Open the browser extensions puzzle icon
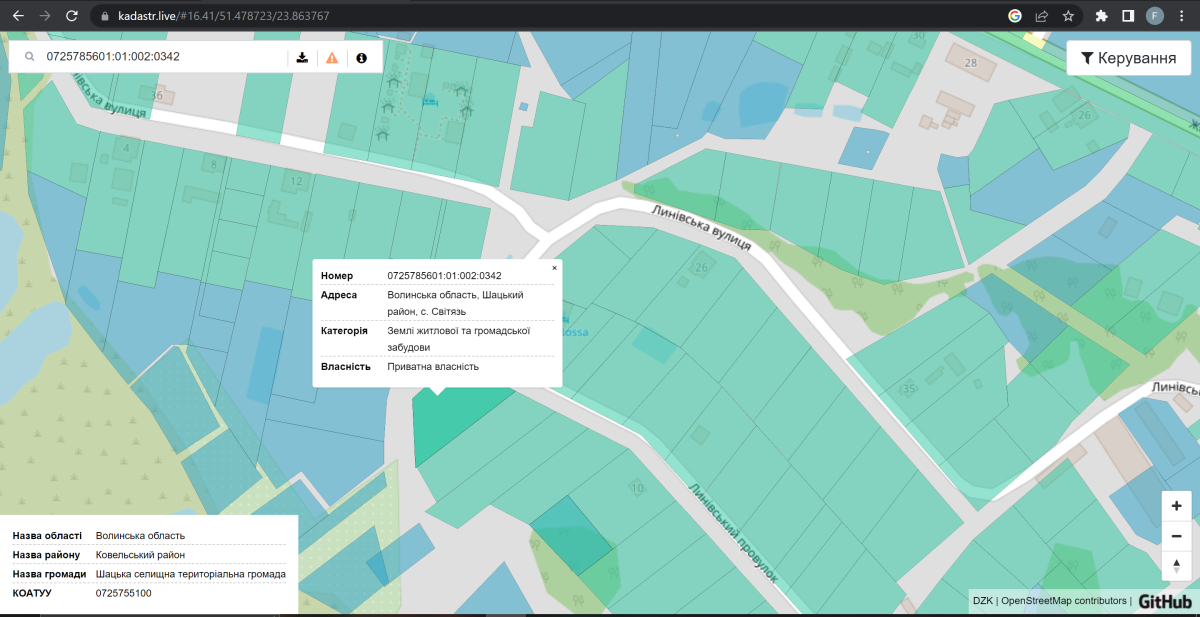Viewport: 1200px width, 617px height. [1102, 16]
